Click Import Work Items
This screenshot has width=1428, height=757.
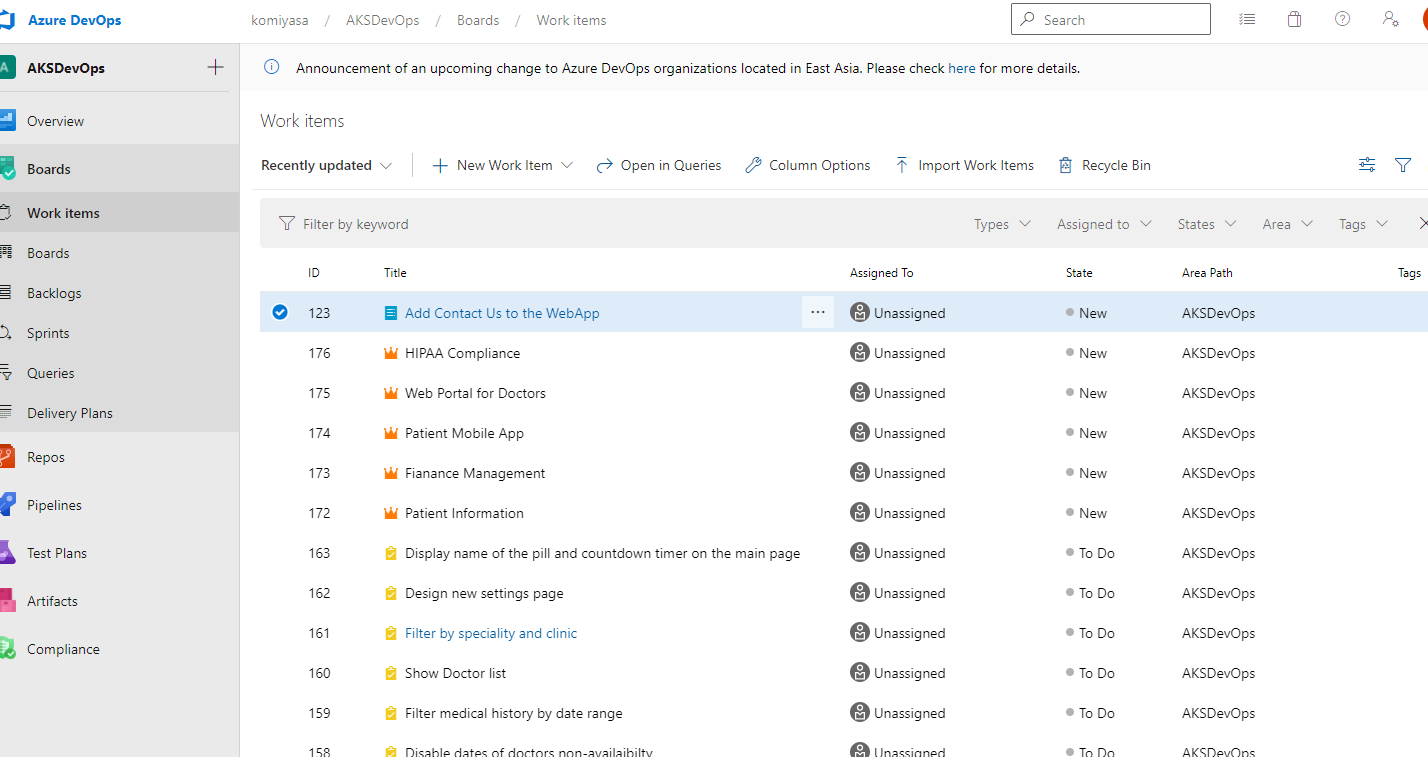[964, 165]
